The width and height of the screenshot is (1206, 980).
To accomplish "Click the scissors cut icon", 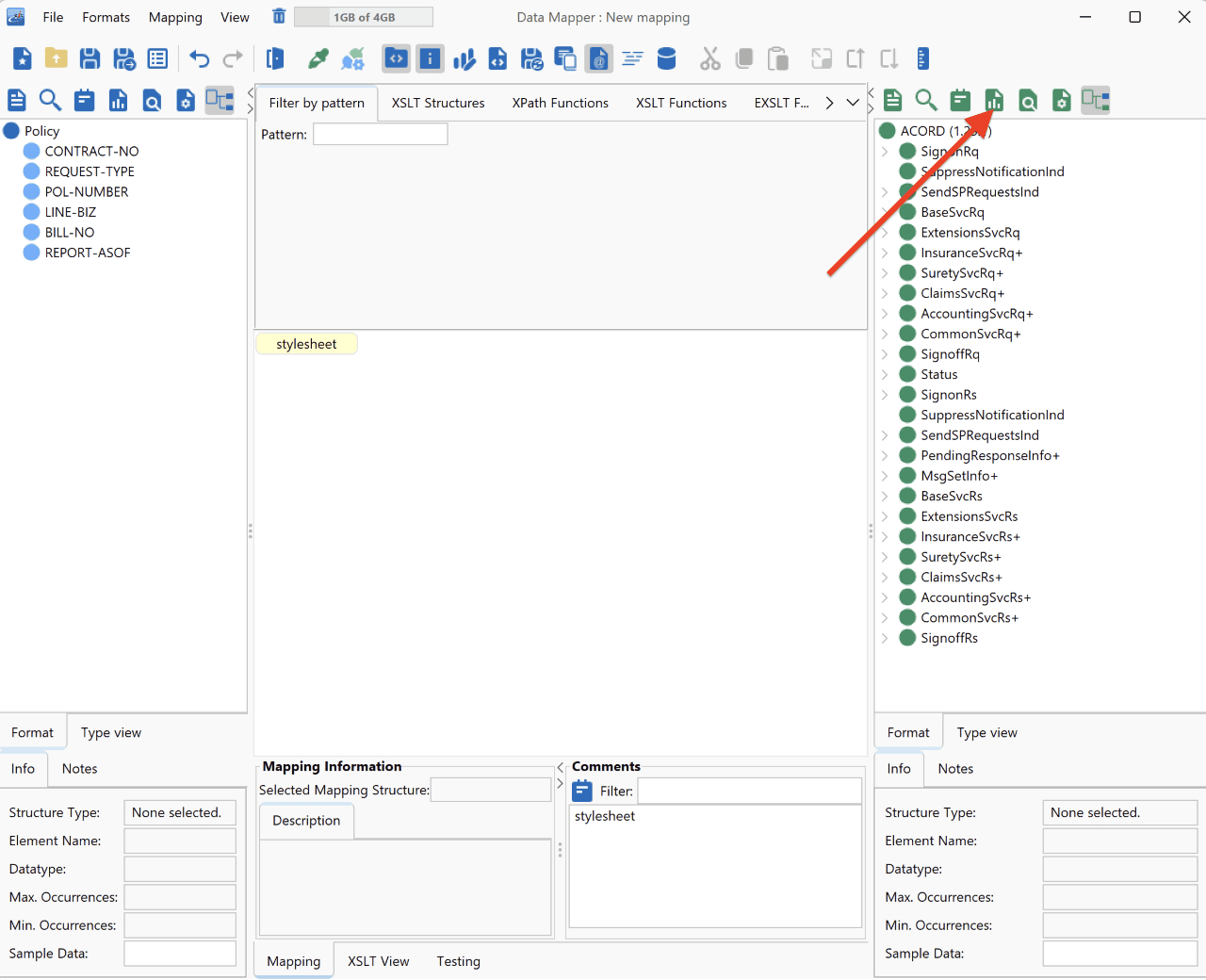I will [709, 58].
